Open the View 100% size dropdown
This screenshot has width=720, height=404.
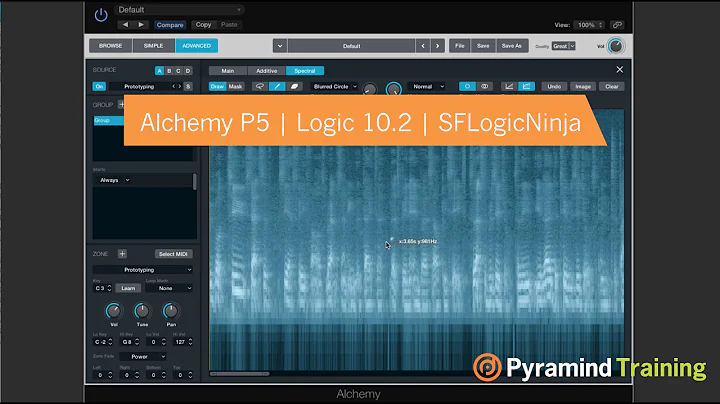590,25
